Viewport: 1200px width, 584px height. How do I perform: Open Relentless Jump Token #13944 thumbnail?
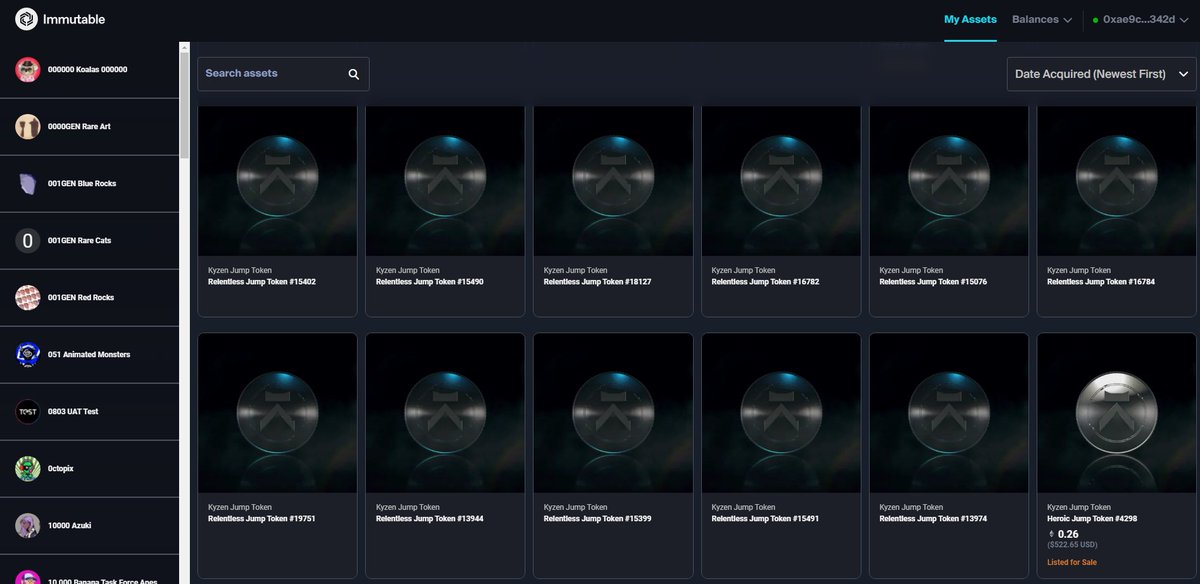445,413
